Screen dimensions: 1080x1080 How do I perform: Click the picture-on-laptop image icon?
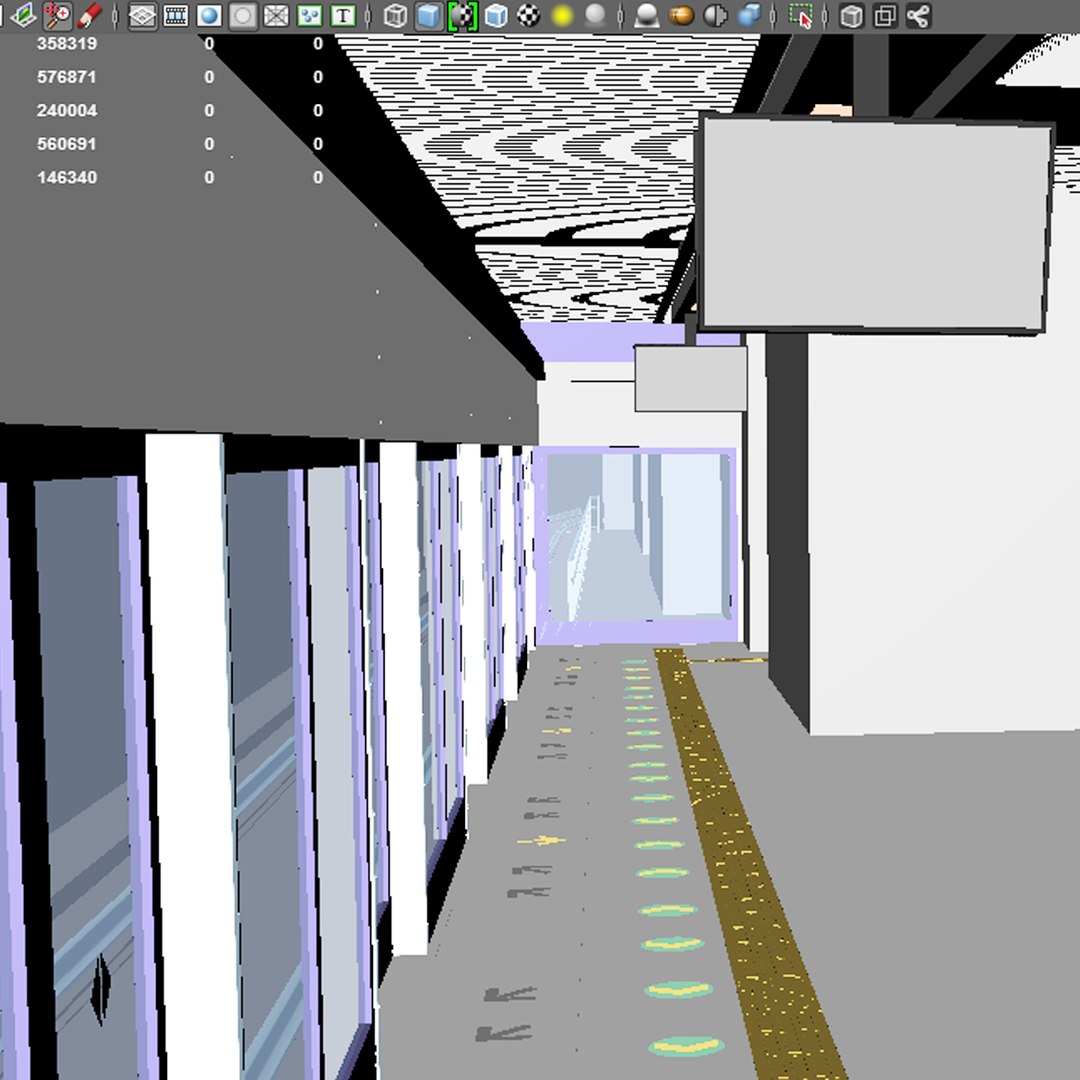pyautogui.click(x=24, y=15)
